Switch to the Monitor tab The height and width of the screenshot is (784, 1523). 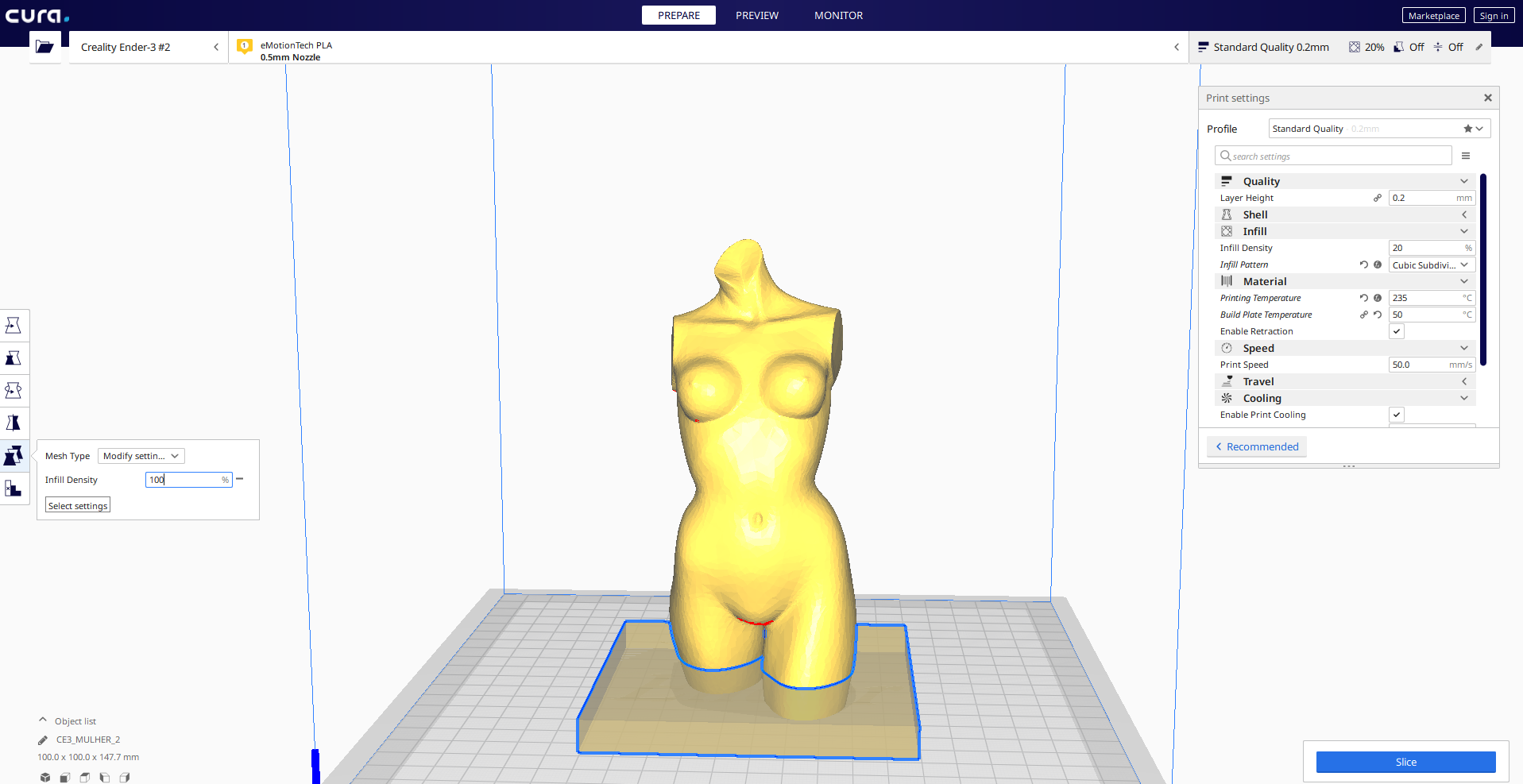(838, 15)
